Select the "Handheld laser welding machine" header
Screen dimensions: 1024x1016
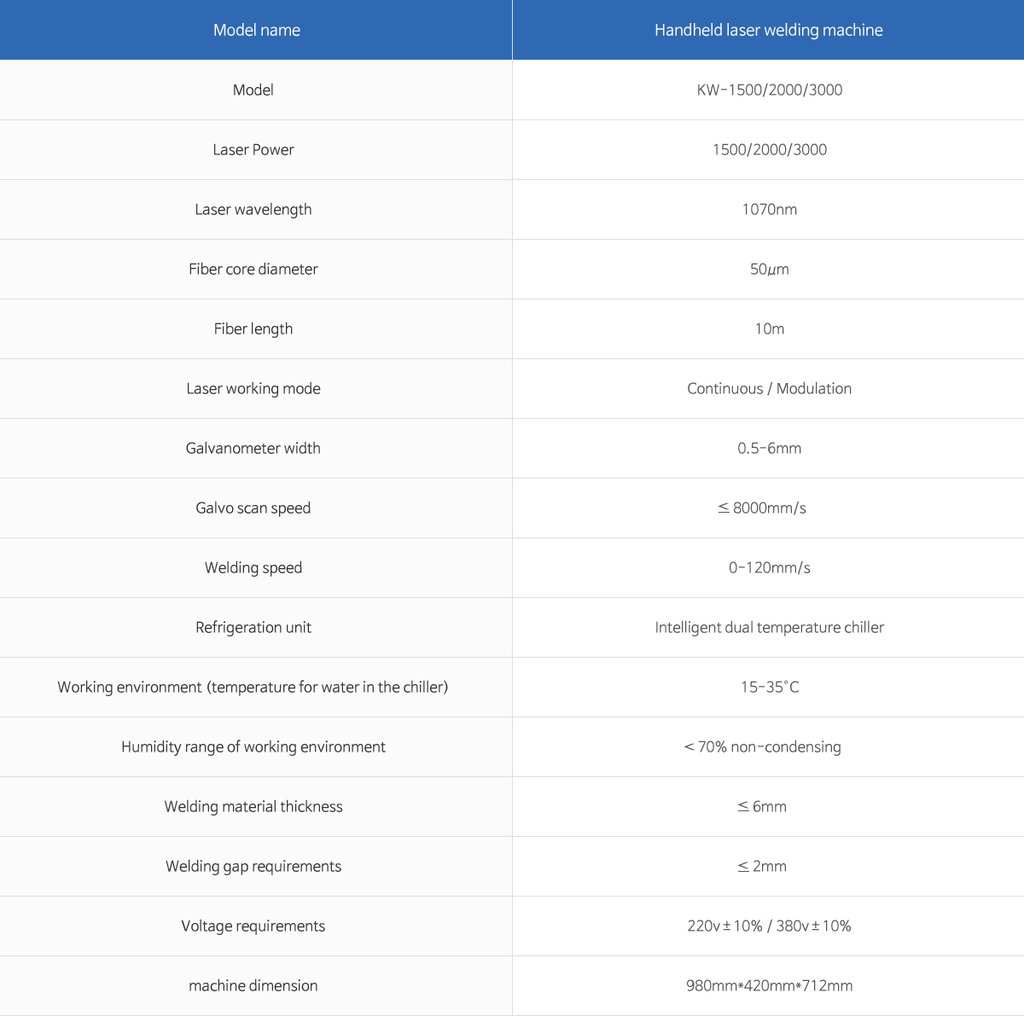(x=768, y=30)
